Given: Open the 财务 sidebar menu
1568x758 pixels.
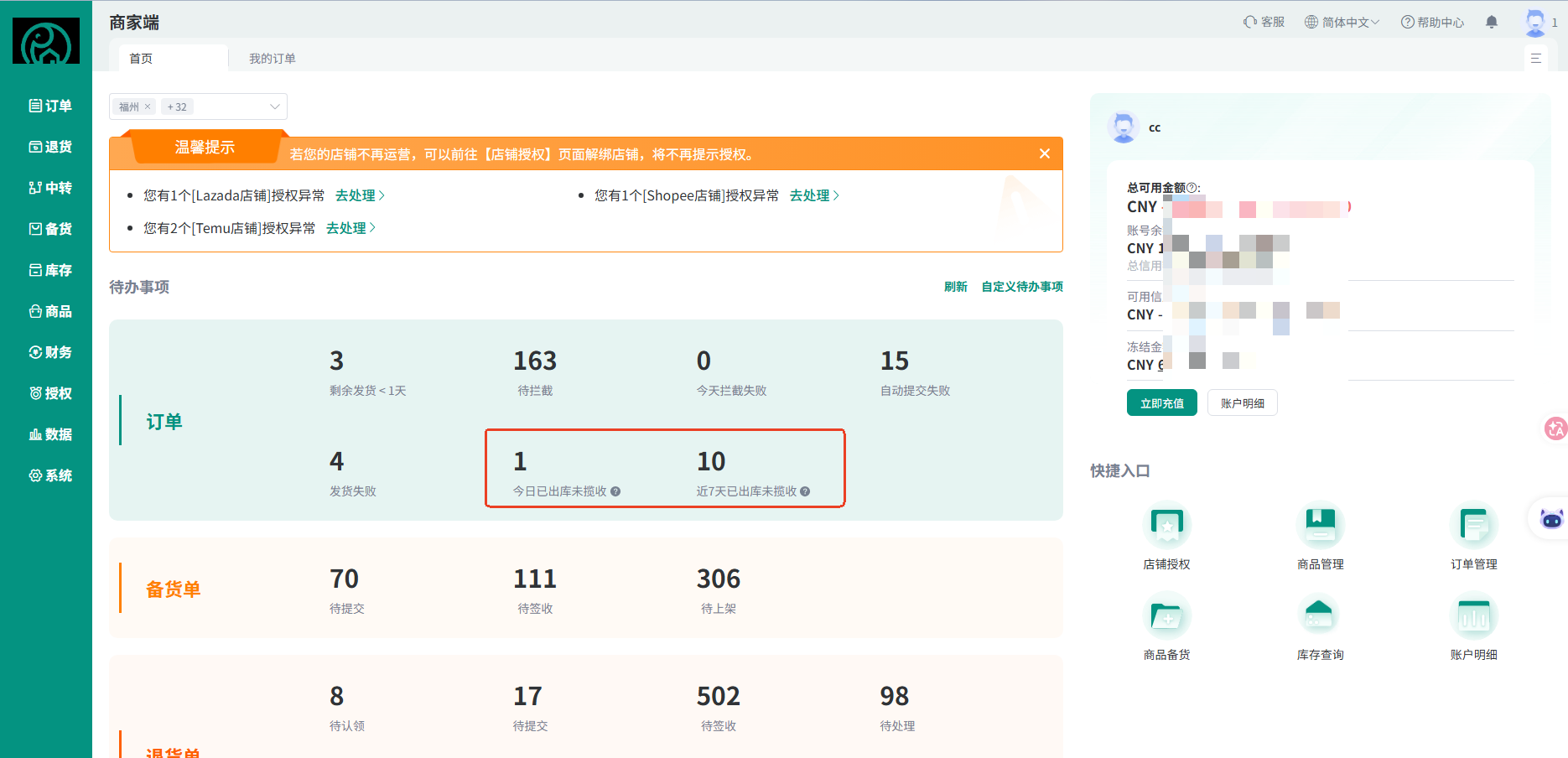Looking at the screenshot, I should coord(49,352).
